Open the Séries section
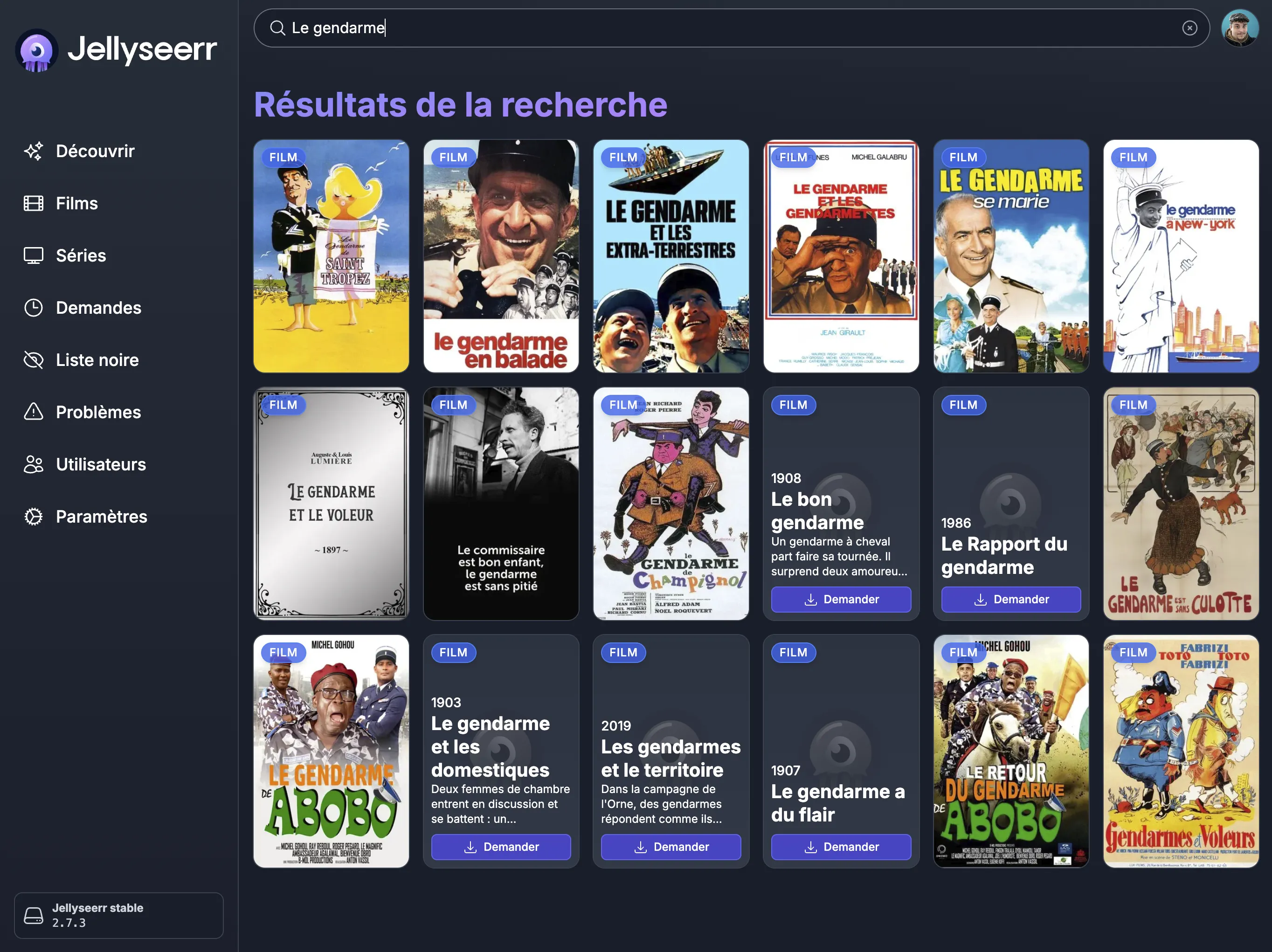 pos(80,255)
